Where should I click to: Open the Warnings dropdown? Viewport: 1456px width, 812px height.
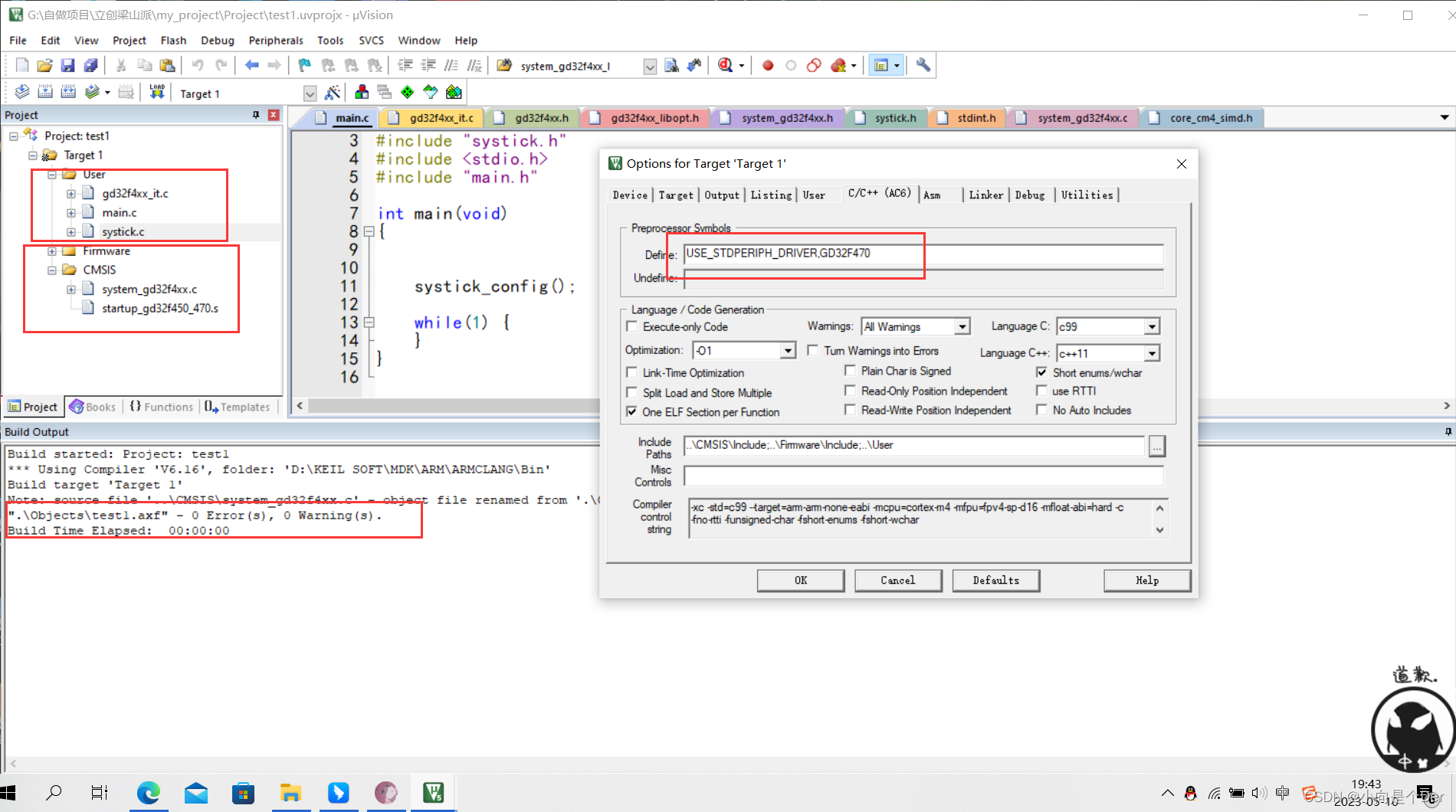pyautogui.click(x=962, y=327)
